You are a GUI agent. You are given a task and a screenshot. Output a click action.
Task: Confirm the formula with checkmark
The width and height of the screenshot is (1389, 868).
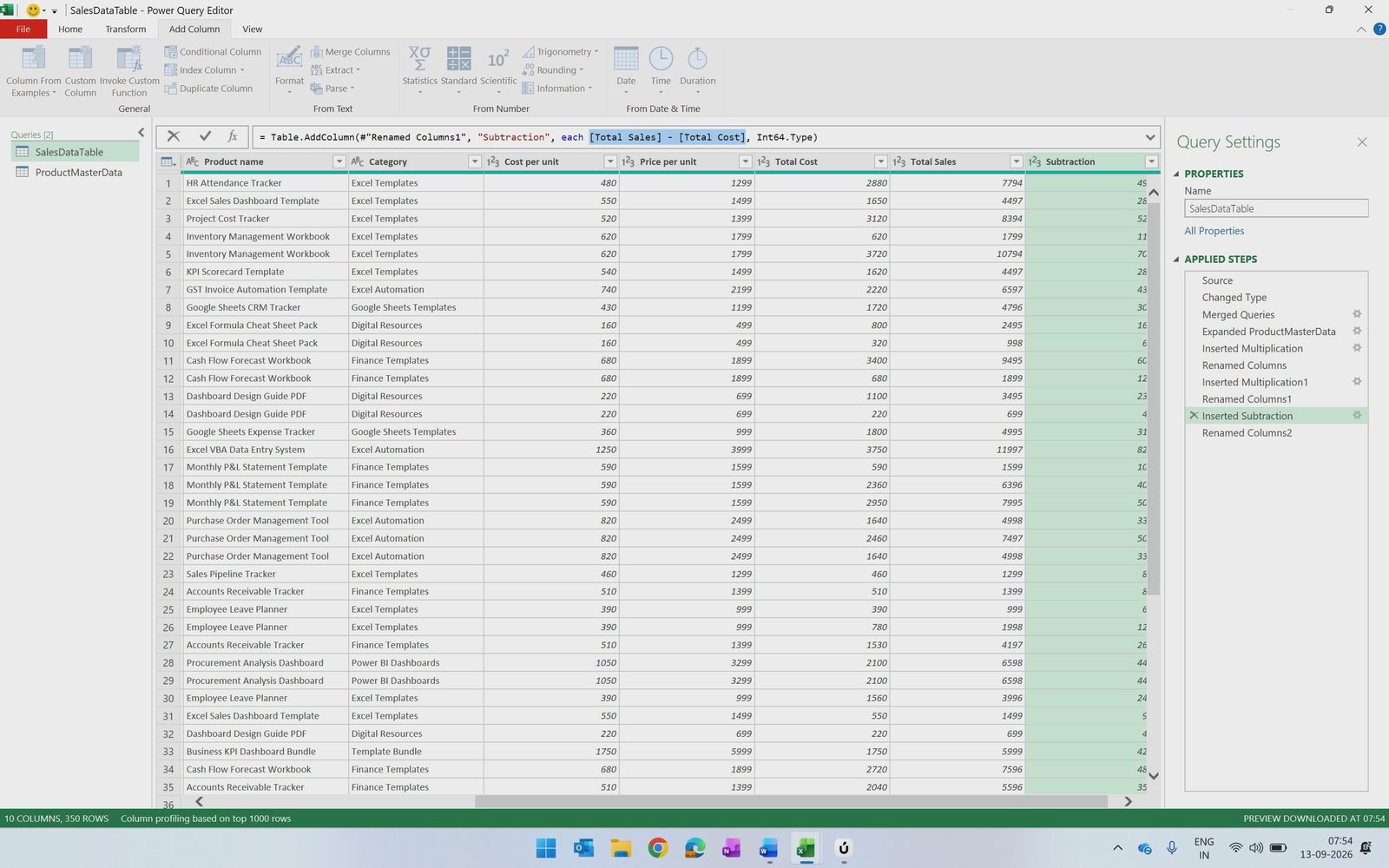(205, 136)
